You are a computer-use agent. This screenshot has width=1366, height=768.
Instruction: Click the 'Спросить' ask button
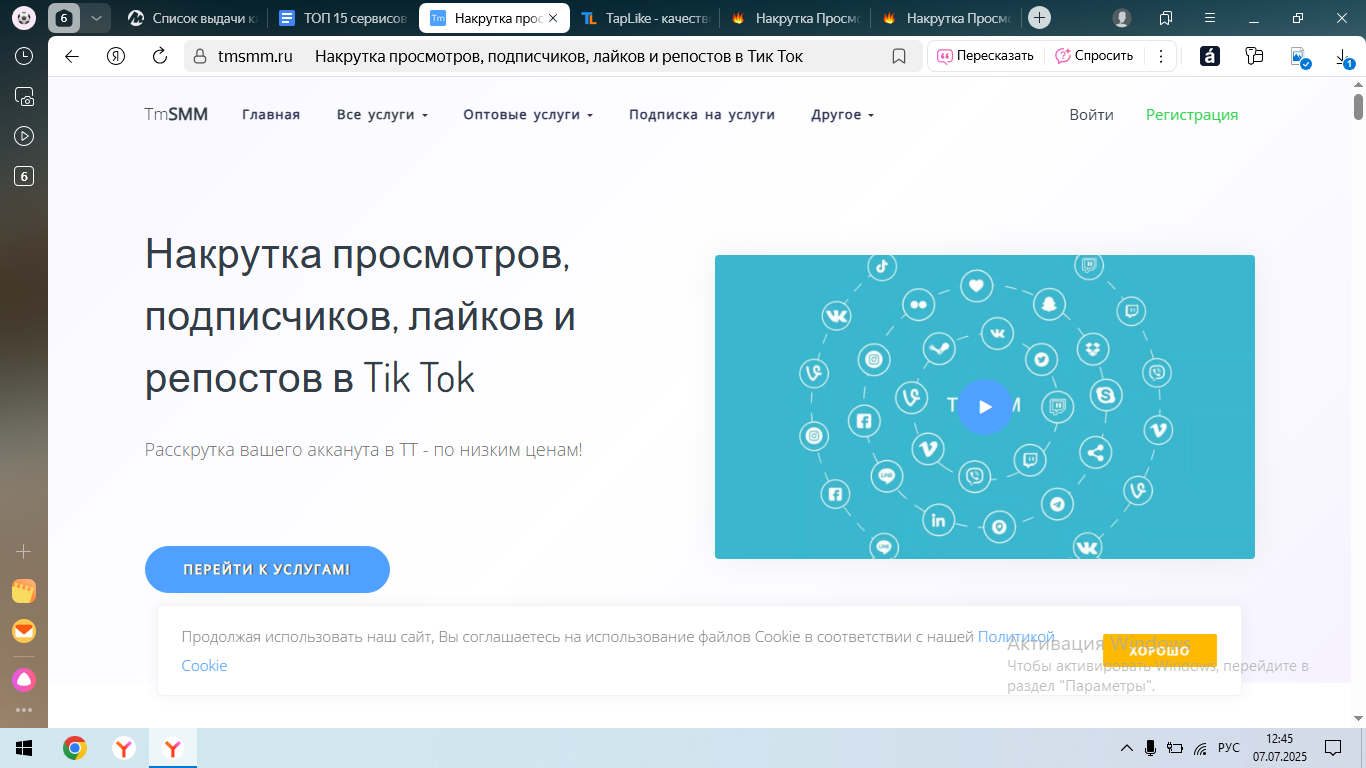click(1094, 56)
